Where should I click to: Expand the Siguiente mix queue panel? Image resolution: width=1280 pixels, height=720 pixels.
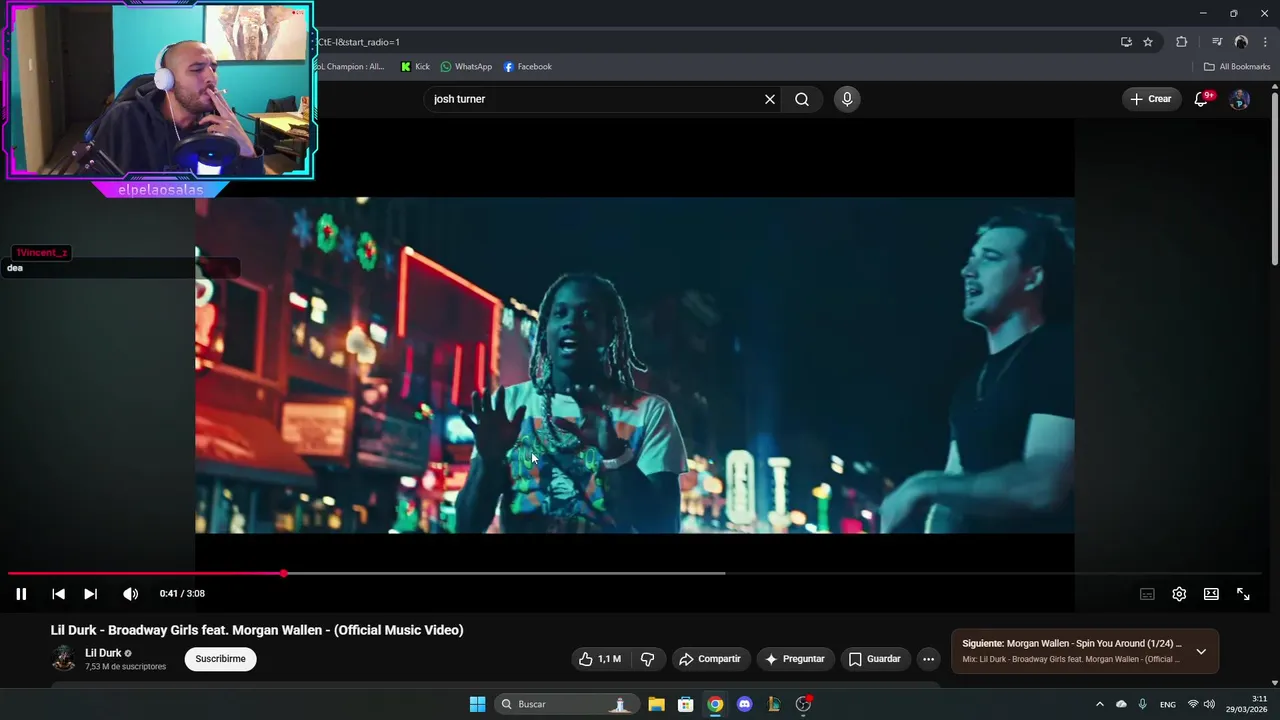pos(1201,652)
